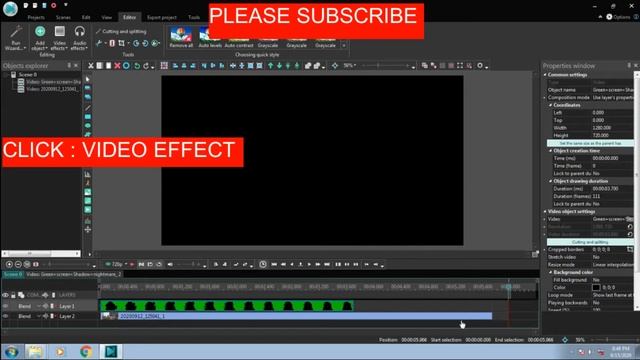This screenshot has width=640, height=360.
Task: Collapse the Coordinates section
Action: 551,105
